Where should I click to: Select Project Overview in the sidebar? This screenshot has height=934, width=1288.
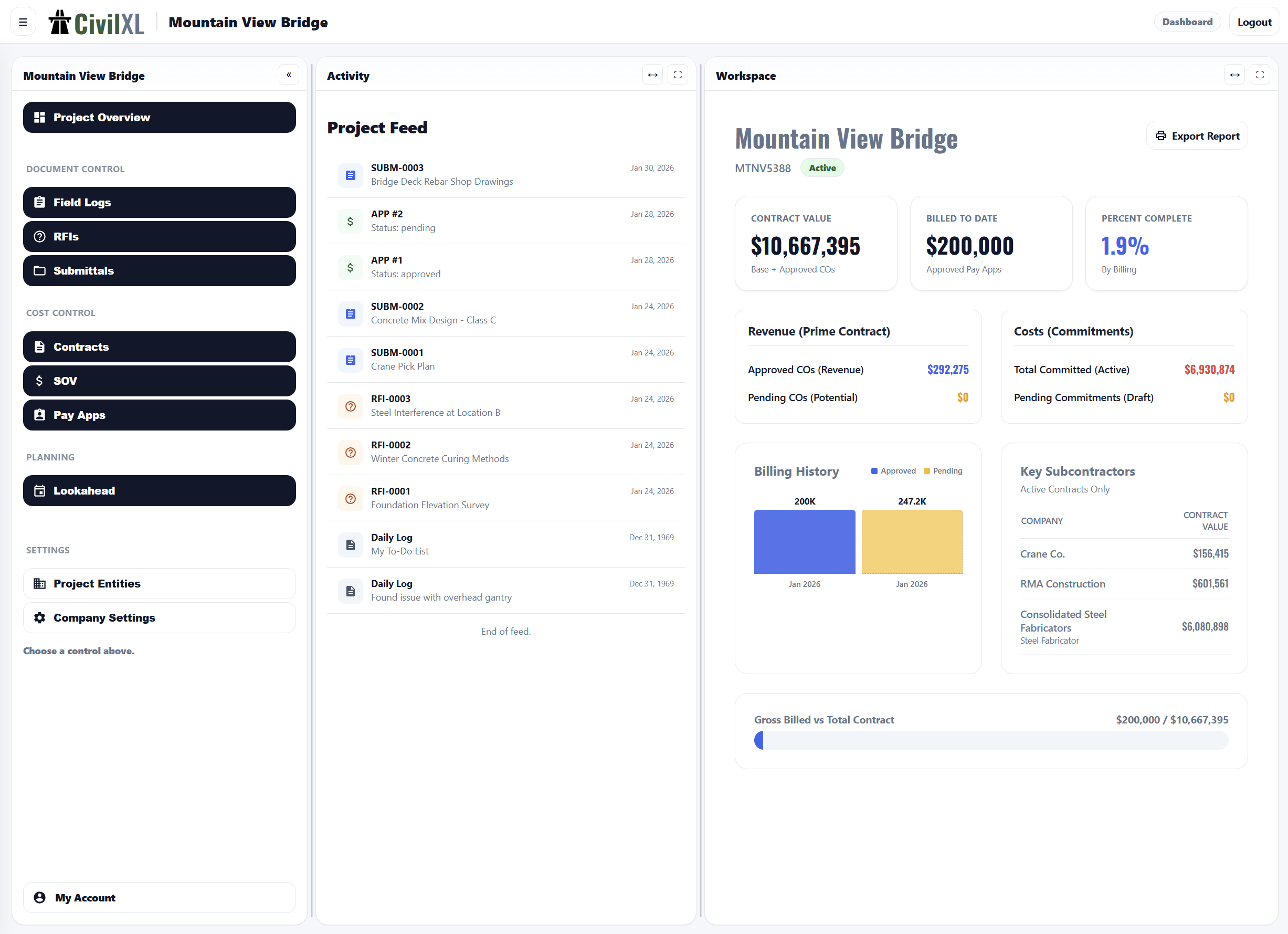pos(159,117)
